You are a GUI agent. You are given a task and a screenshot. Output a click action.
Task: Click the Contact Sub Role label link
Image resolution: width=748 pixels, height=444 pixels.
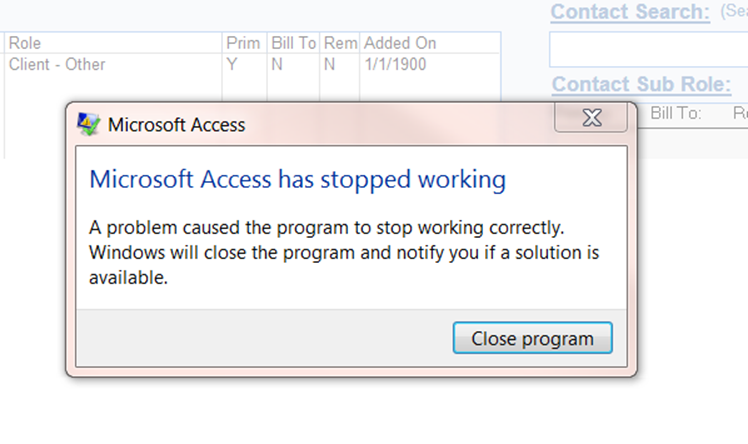pos(641,84)
